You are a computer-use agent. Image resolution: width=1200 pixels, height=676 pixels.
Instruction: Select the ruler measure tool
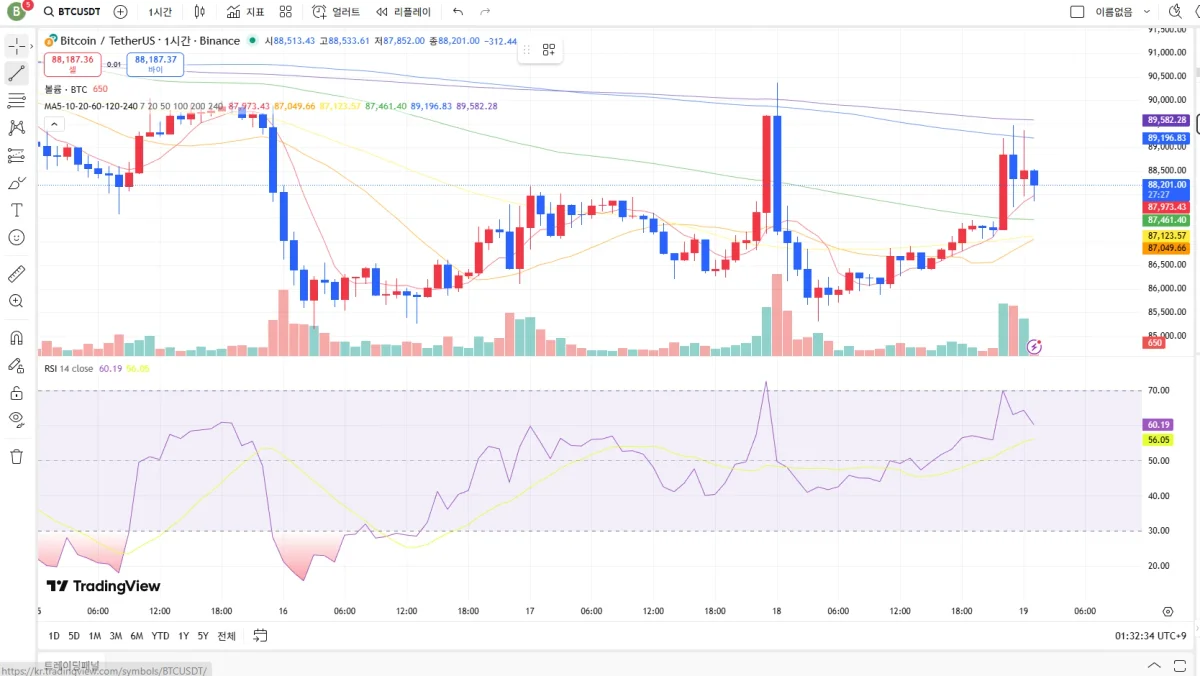(16, 273)
